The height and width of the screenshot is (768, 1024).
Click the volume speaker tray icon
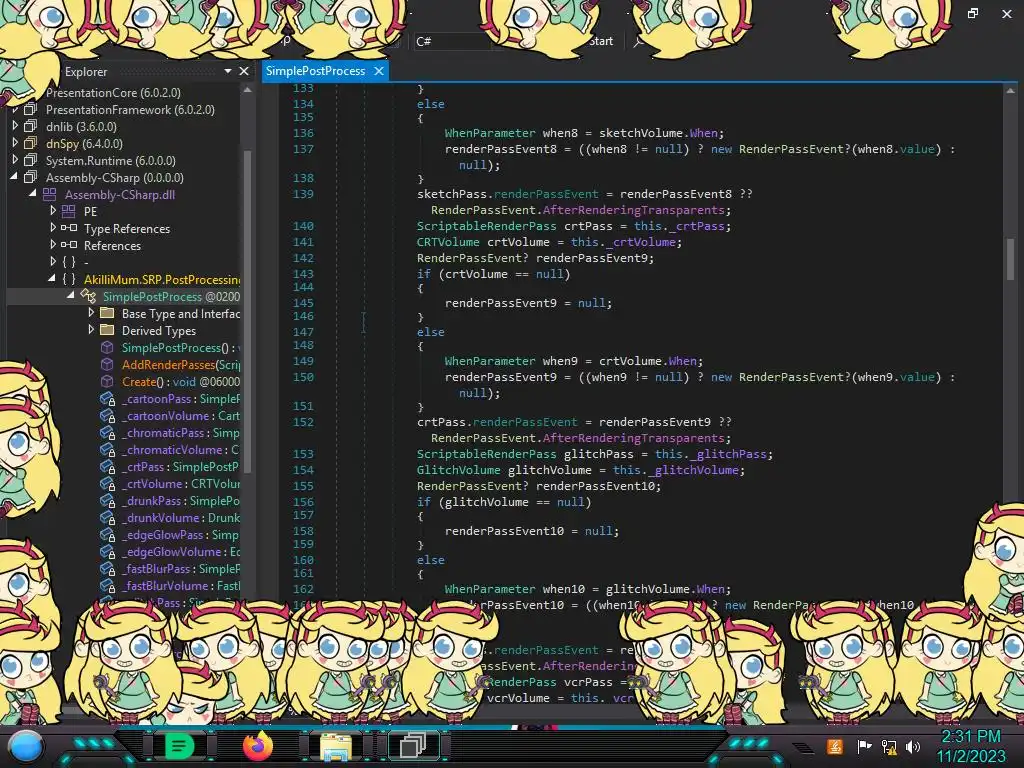point(913,746)
